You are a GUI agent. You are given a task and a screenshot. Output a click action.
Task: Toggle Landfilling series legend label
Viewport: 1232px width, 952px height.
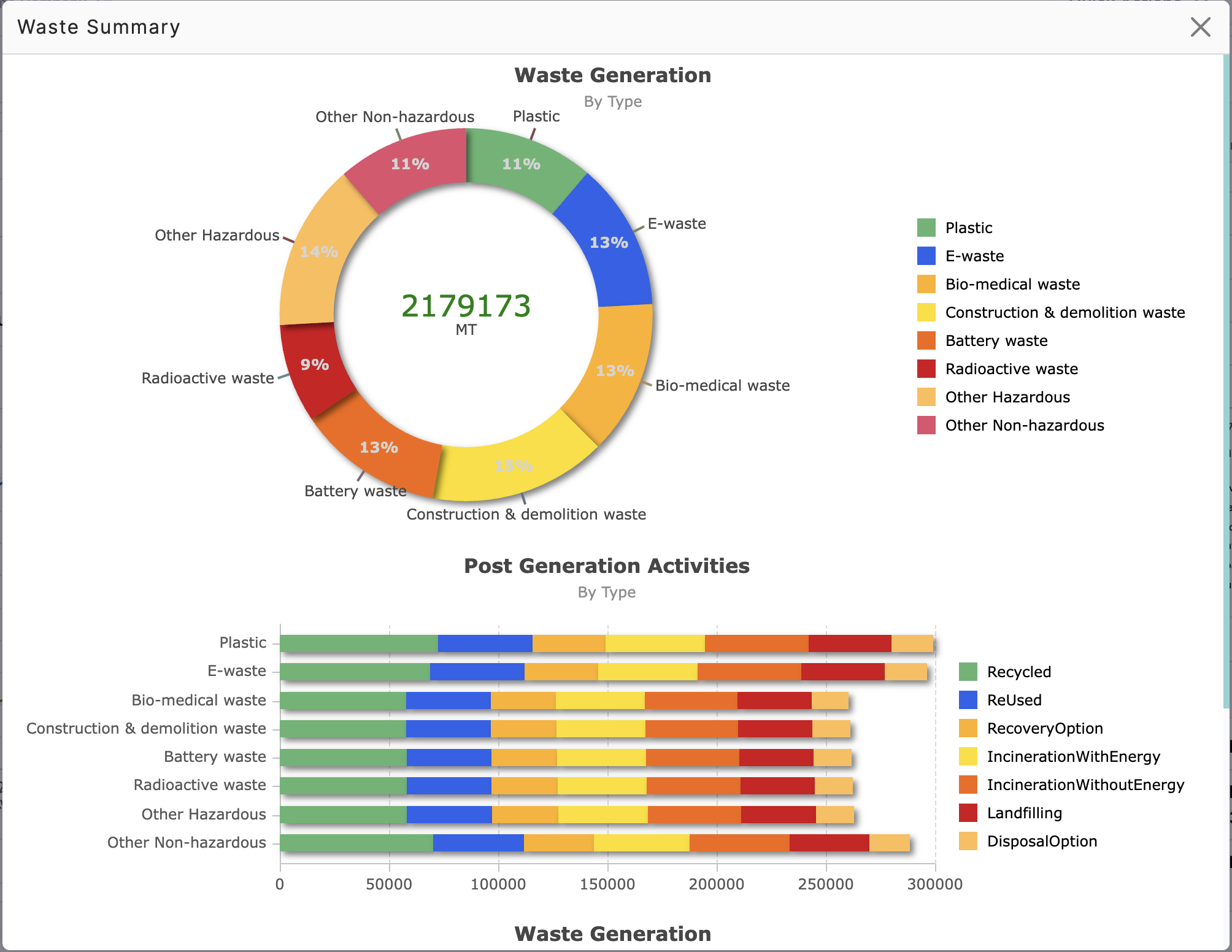[x=1024, y=813]
